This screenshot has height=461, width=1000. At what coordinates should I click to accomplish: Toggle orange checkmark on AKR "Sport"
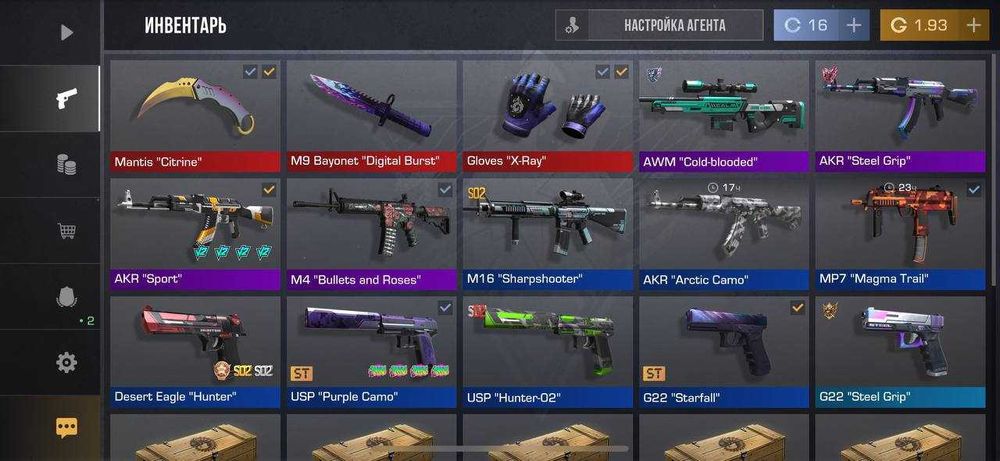pyautogui.click(x=269, y=189)
